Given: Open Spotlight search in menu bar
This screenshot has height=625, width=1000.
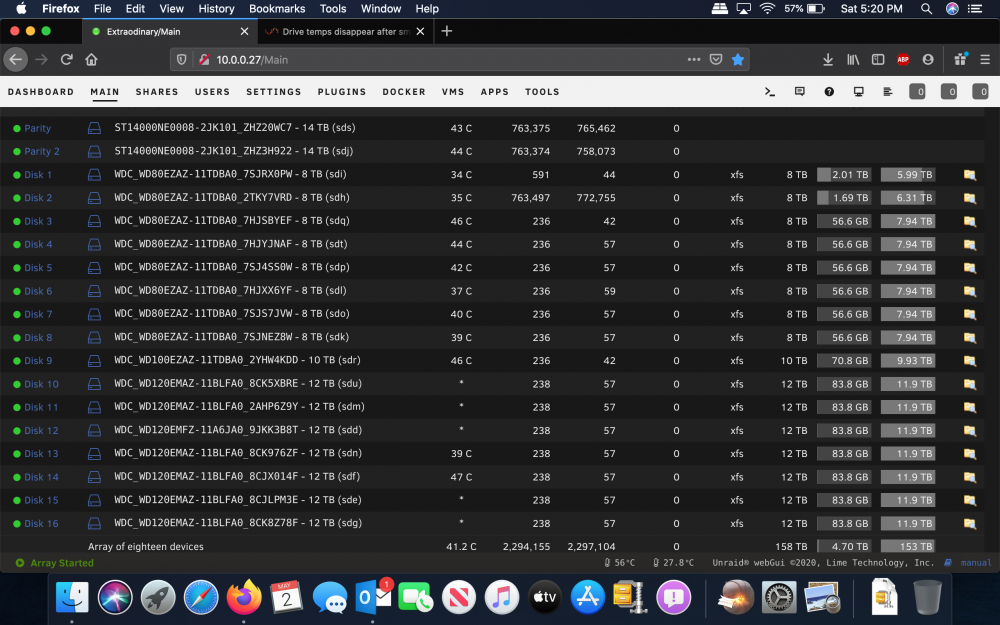Looking at the screenshot, I should pos(926,9).
